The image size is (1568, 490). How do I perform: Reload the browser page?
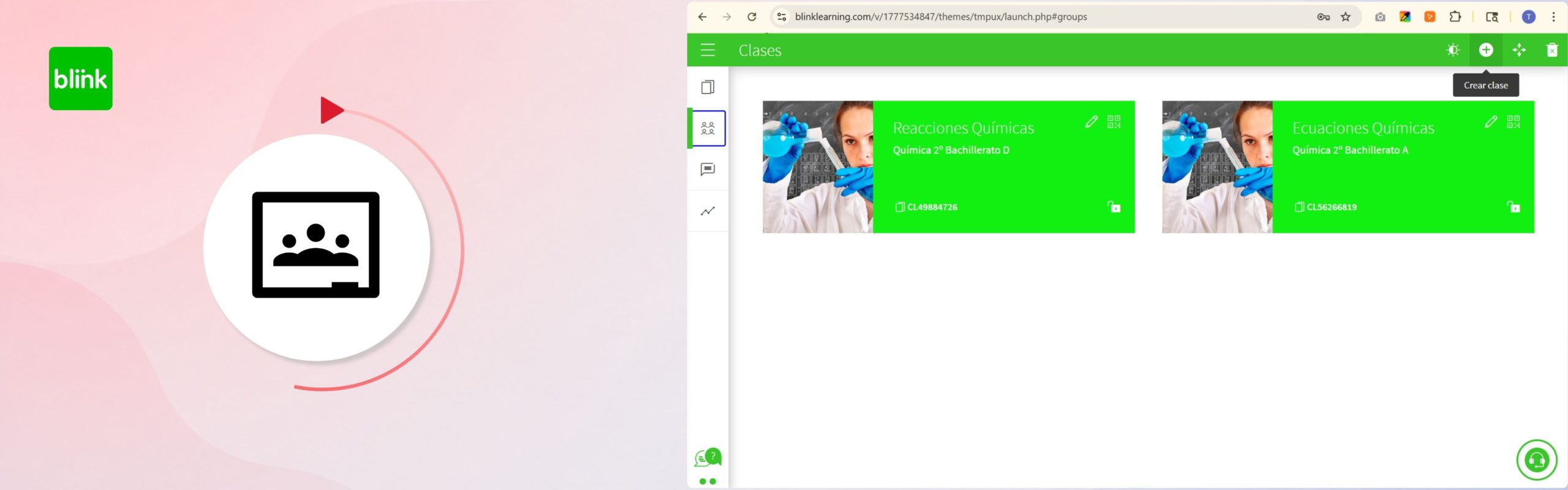pyautogui.click(x=752, y=17)
